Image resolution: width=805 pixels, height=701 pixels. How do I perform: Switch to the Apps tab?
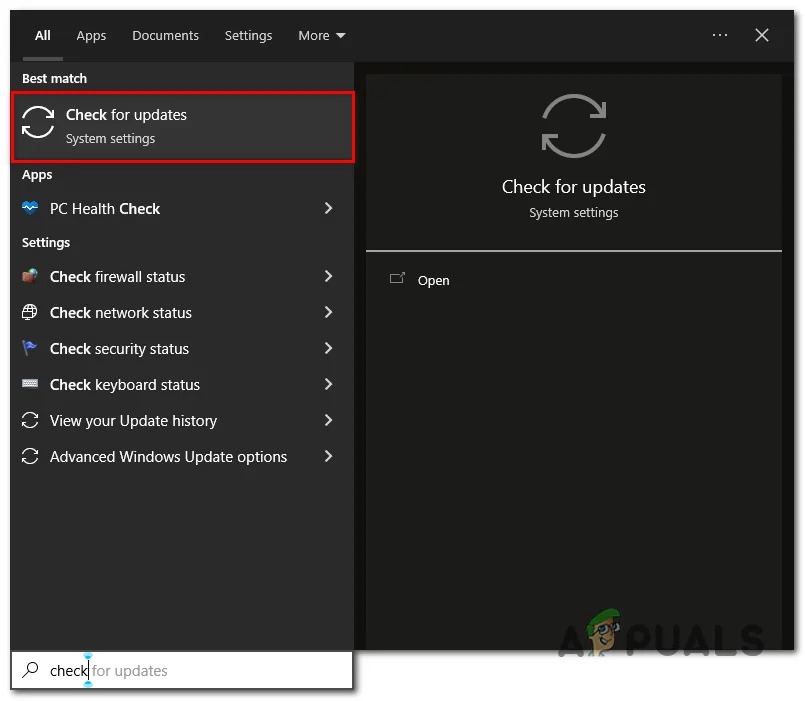coord(91,35)
